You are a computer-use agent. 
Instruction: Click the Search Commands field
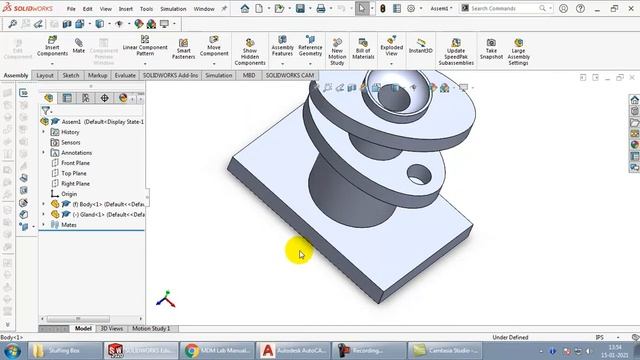(x=505, y=8)
